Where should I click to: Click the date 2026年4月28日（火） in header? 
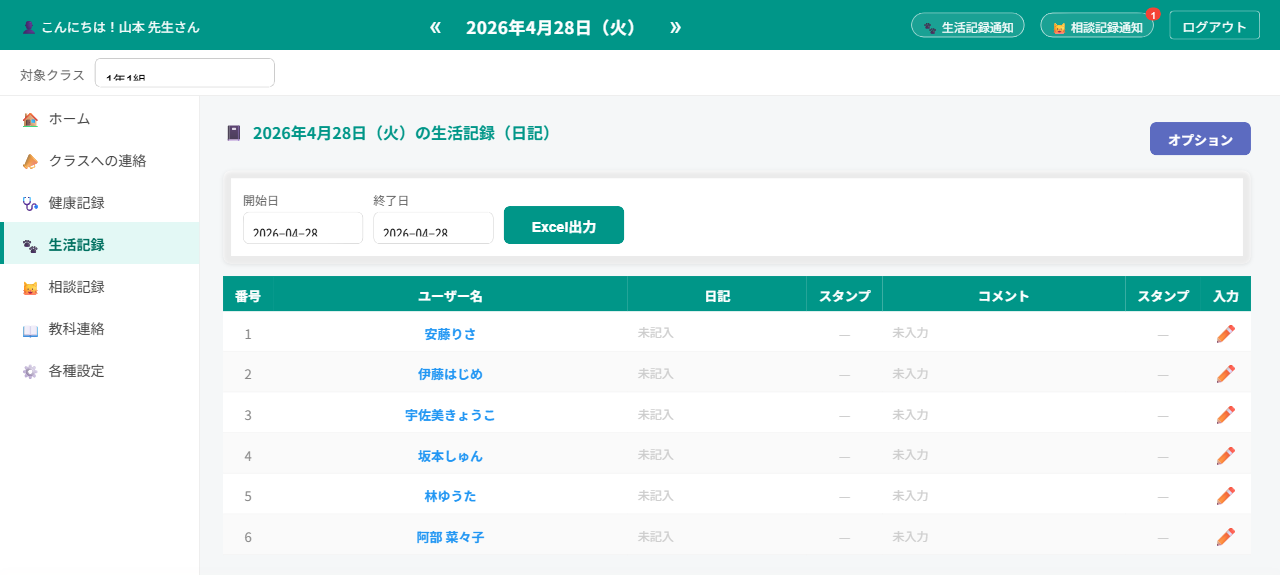coord(551,27)
